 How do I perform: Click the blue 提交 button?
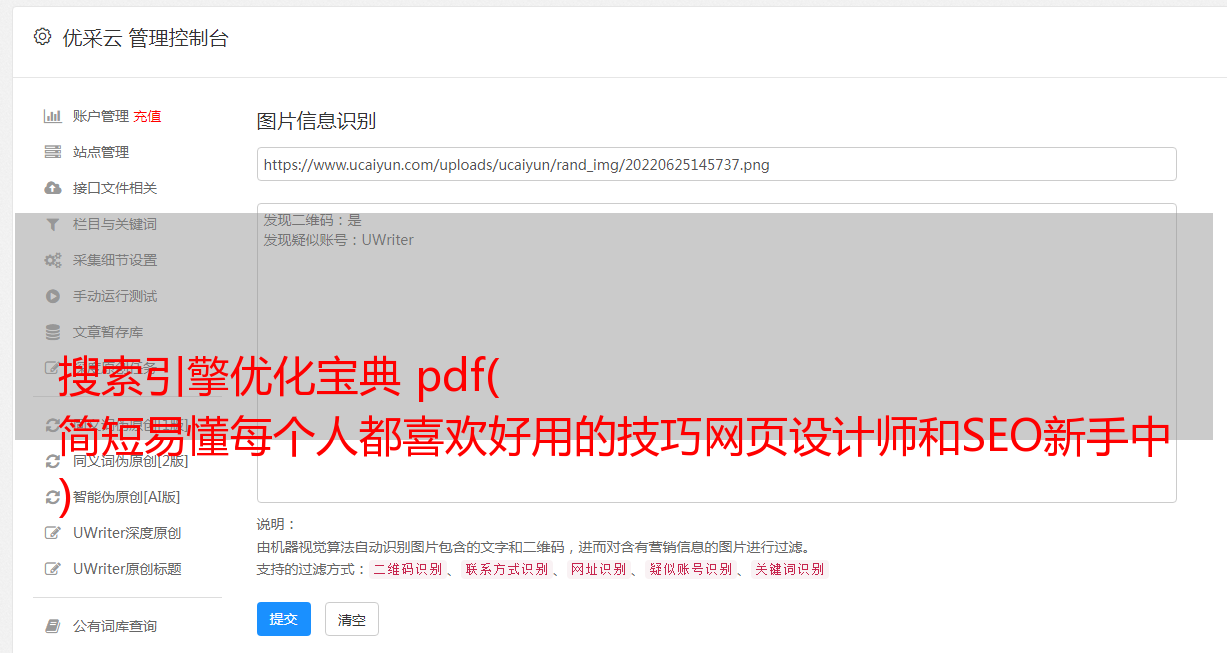click(284, 619)
